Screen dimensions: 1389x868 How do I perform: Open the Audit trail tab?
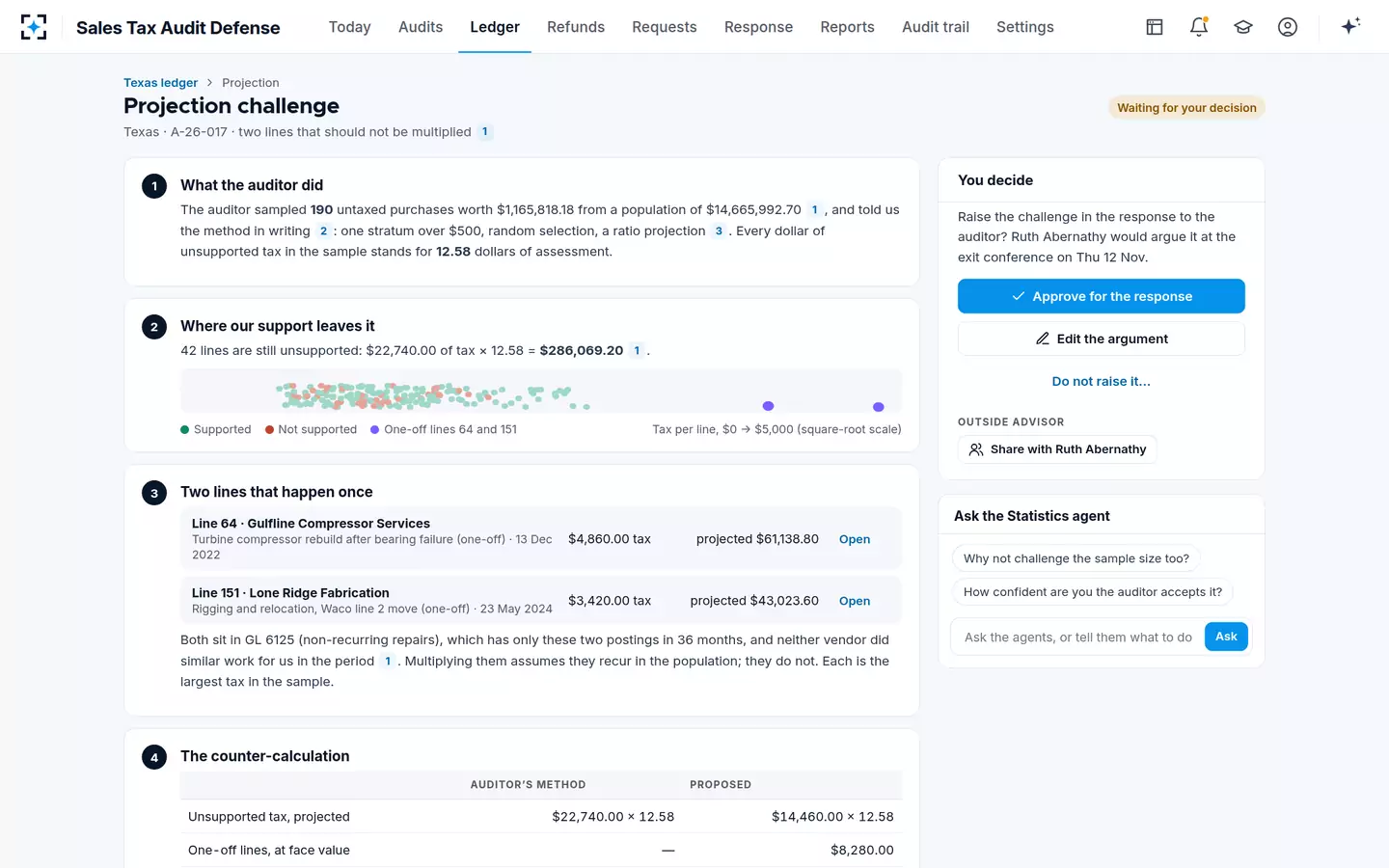pyautogui.click(x=936, y=27)
